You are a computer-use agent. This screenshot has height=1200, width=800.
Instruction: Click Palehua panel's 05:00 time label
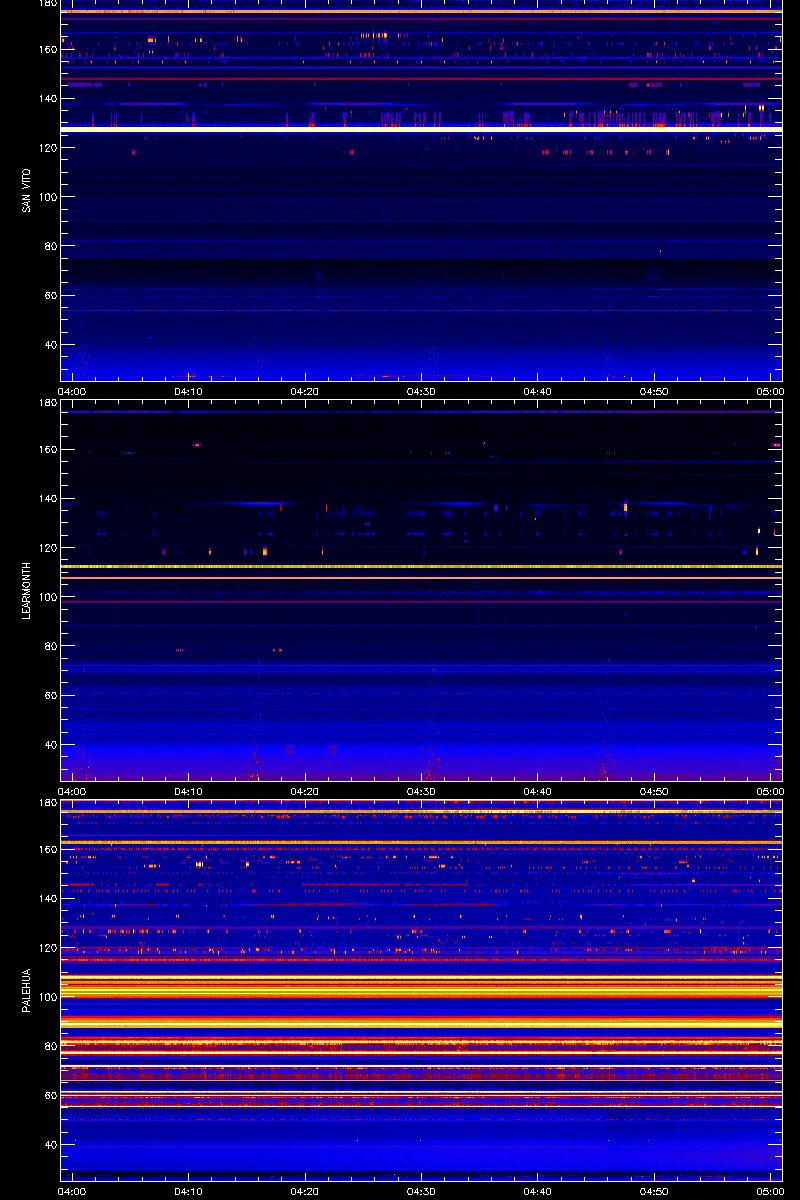click(769, 1191)
